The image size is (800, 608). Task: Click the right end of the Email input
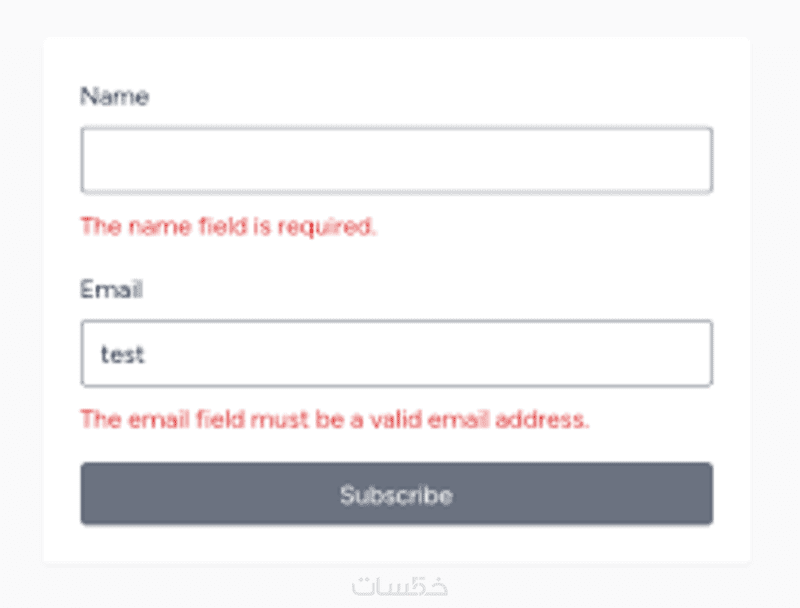tap(695, 353)
